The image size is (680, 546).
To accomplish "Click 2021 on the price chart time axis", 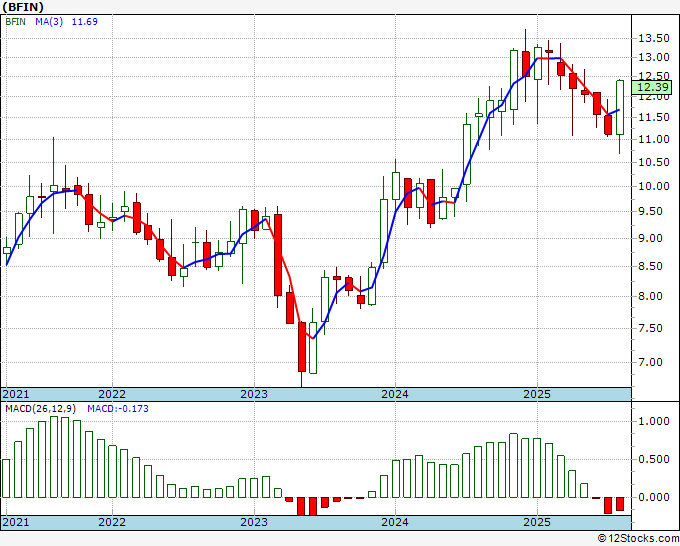I will pyautogui.click(x=16, y=394).
